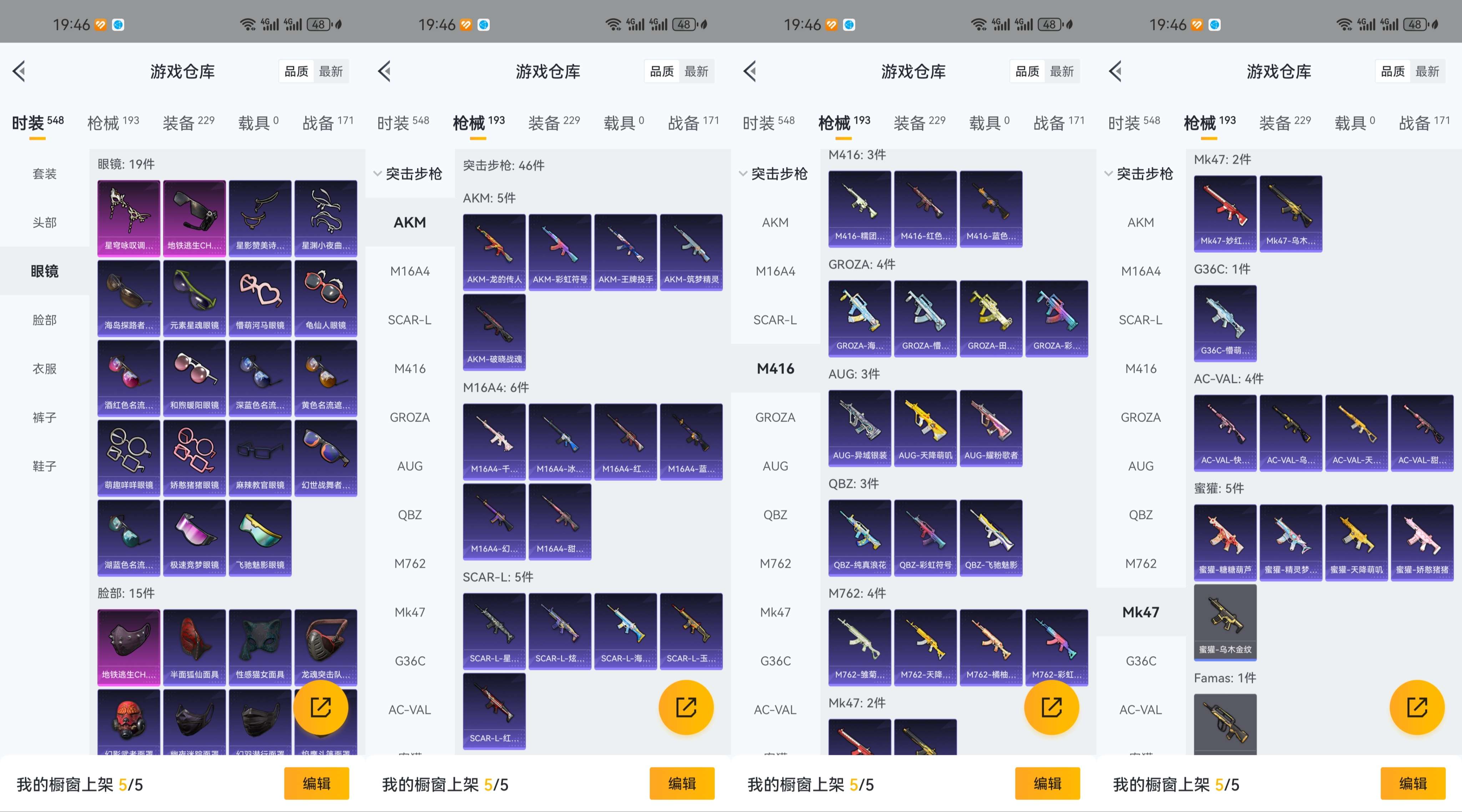This screenshot has height=812, width=1462.
Task: Tap back arrow in second screenshot header
Action: click(x=385, y=71)
